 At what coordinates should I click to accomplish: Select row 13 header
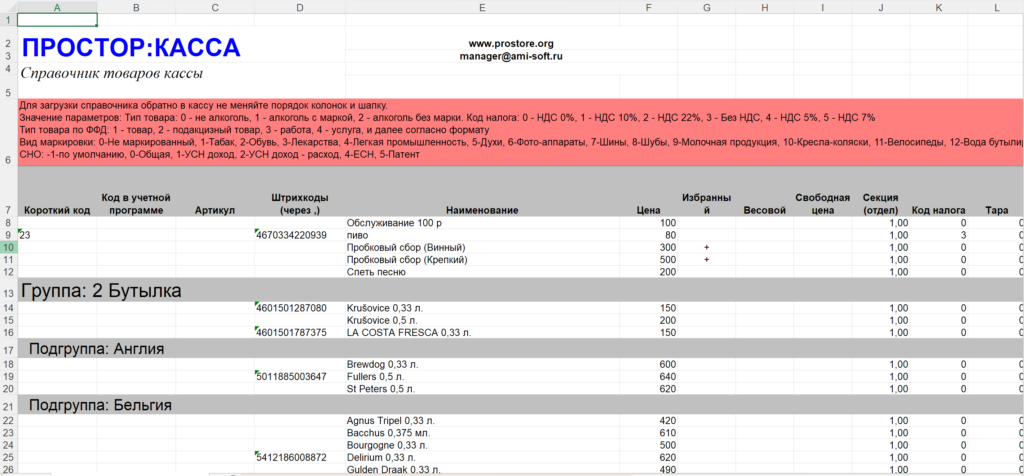click(x=8, y=292)
